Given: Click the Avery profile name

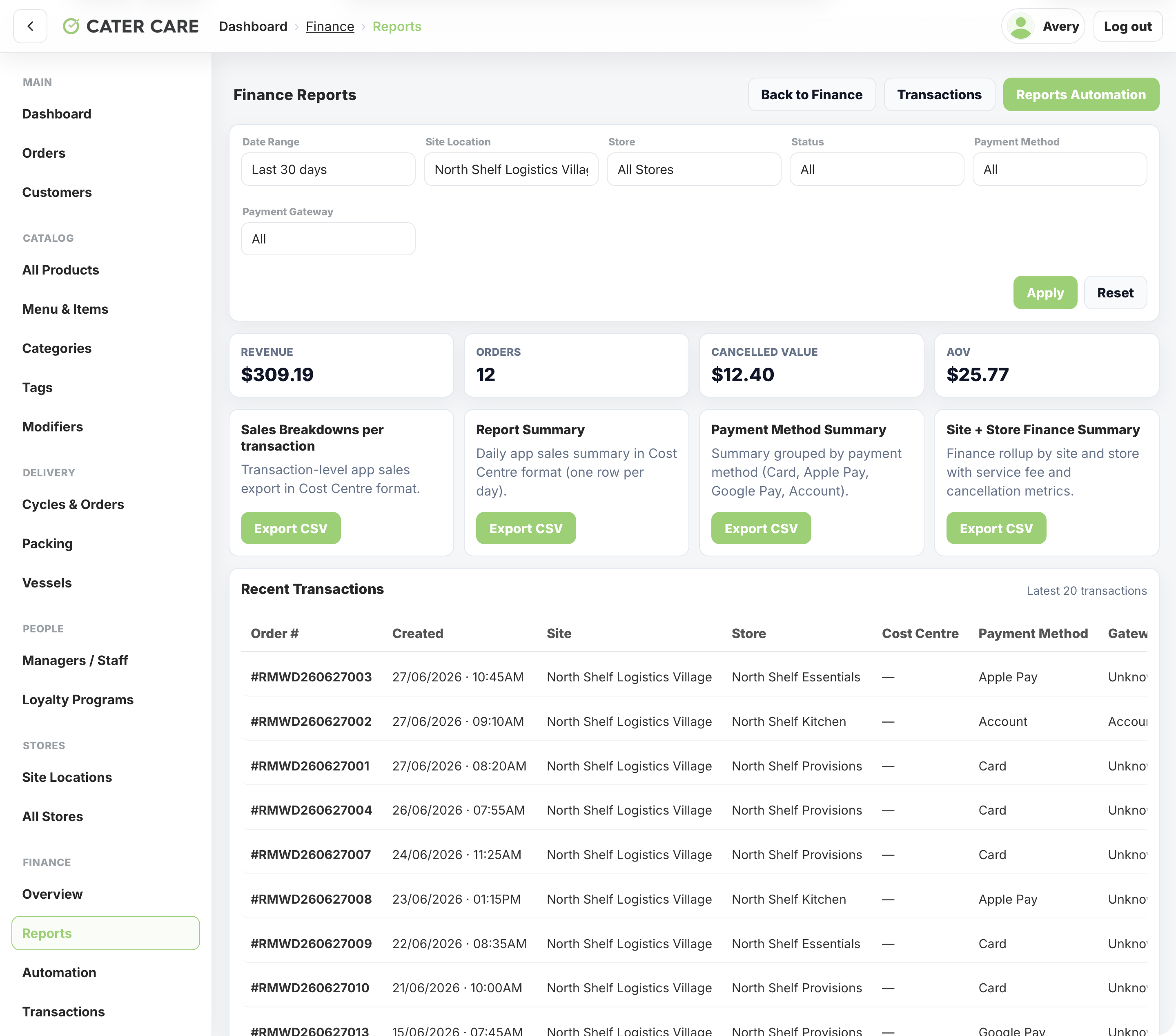Looking at the screenshot, I should tap(1060, 27).
